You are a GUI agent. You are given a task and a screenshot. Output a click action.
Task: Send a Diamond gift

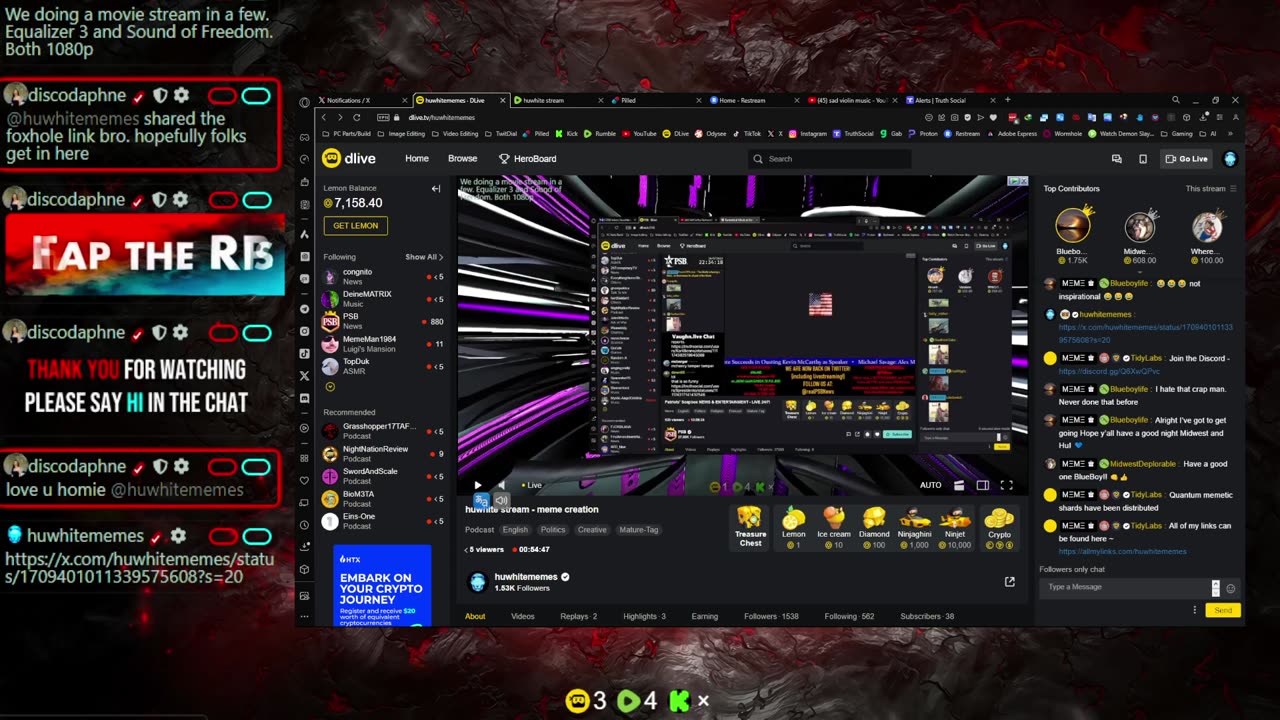pos(874,527)
